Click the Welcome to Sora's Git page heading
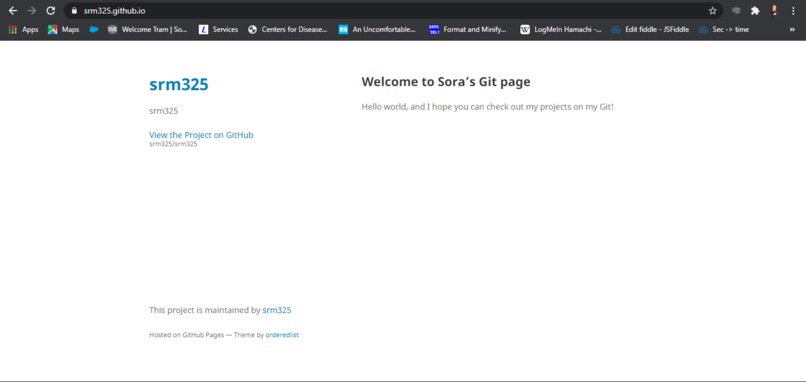The image size is (806, 382). [446, 81]
